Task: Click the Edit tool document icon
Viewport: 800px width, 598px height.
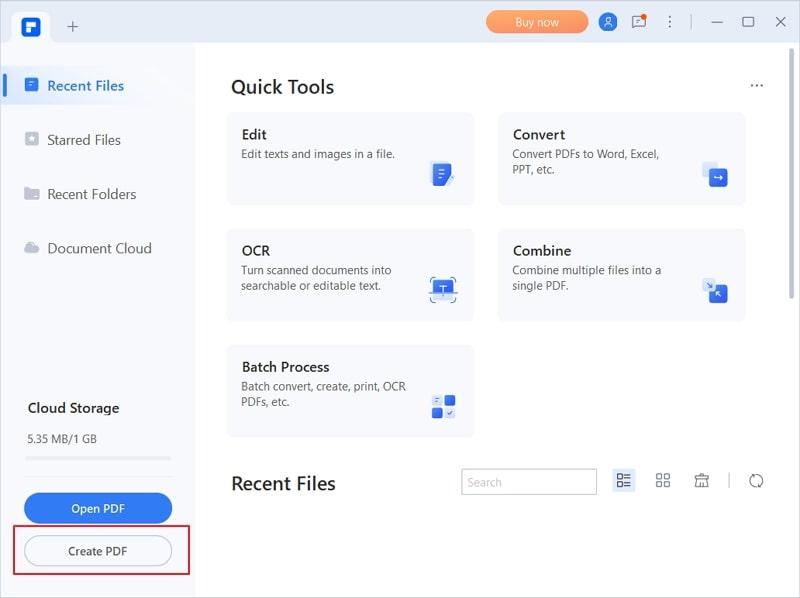Action: point(442,174)
